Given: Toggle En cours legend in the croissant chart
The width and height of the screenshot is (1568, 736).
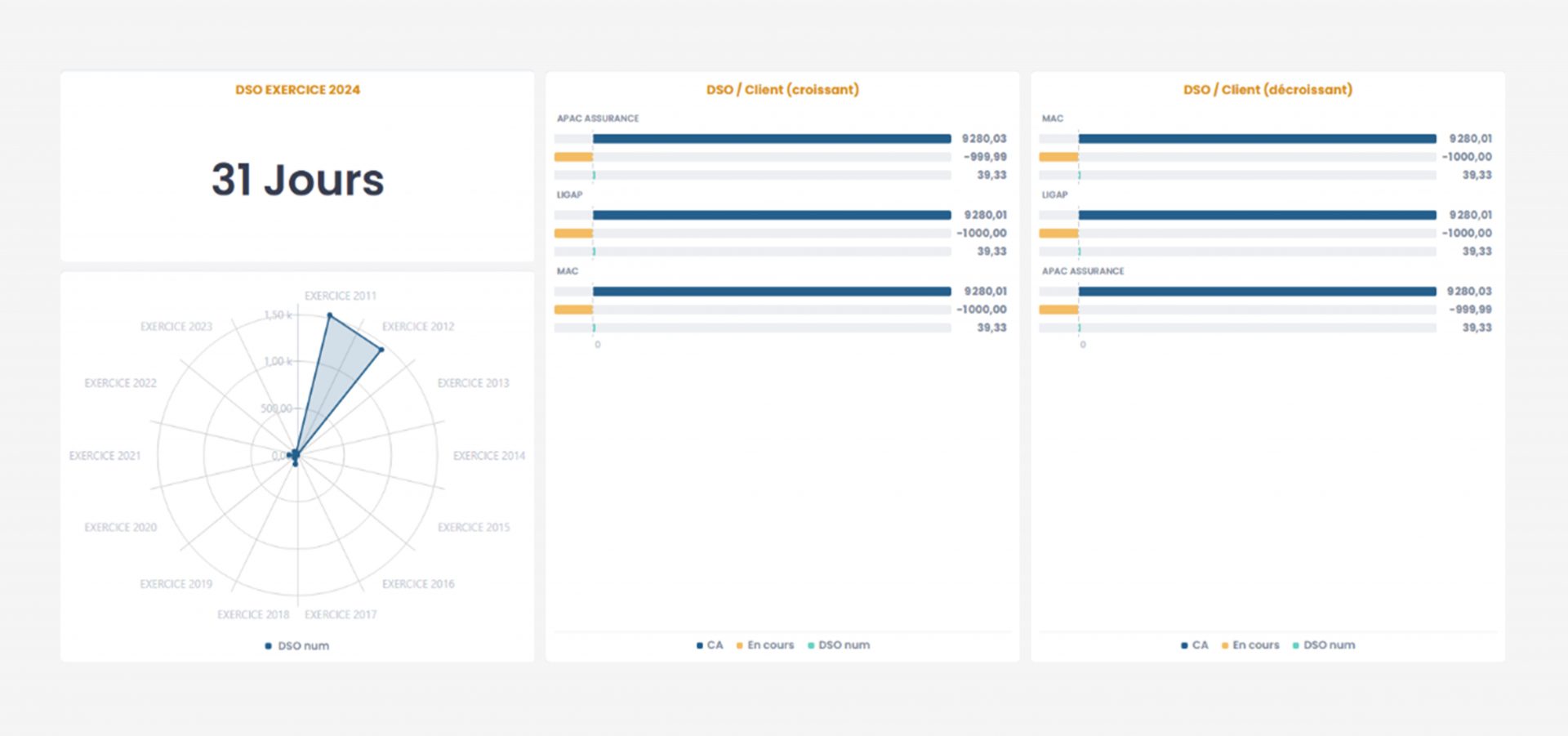Looking at the screenshot, I should (x=765, y=645).
